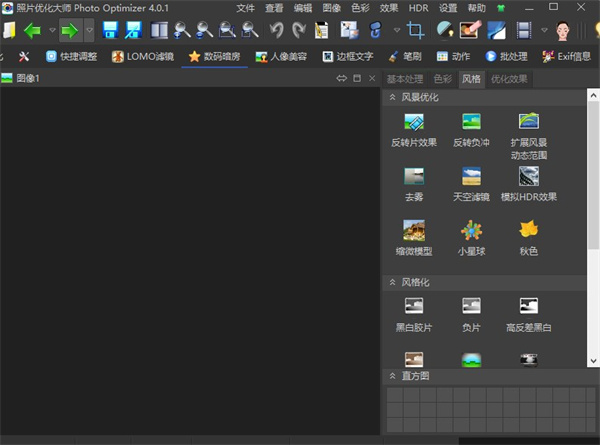Collapse the 风景优化 section
Screen dimensions: 600x445
click(392, 98)
